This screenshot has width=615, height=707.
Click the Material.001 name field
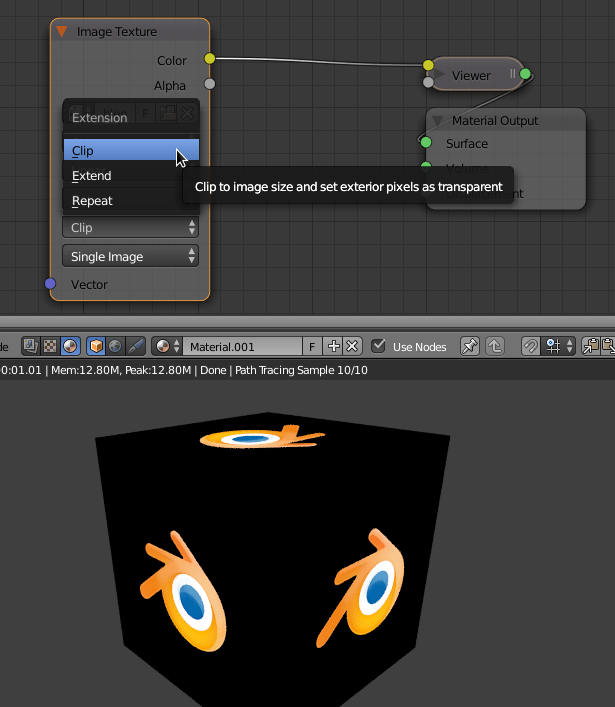tap(243, 346)
